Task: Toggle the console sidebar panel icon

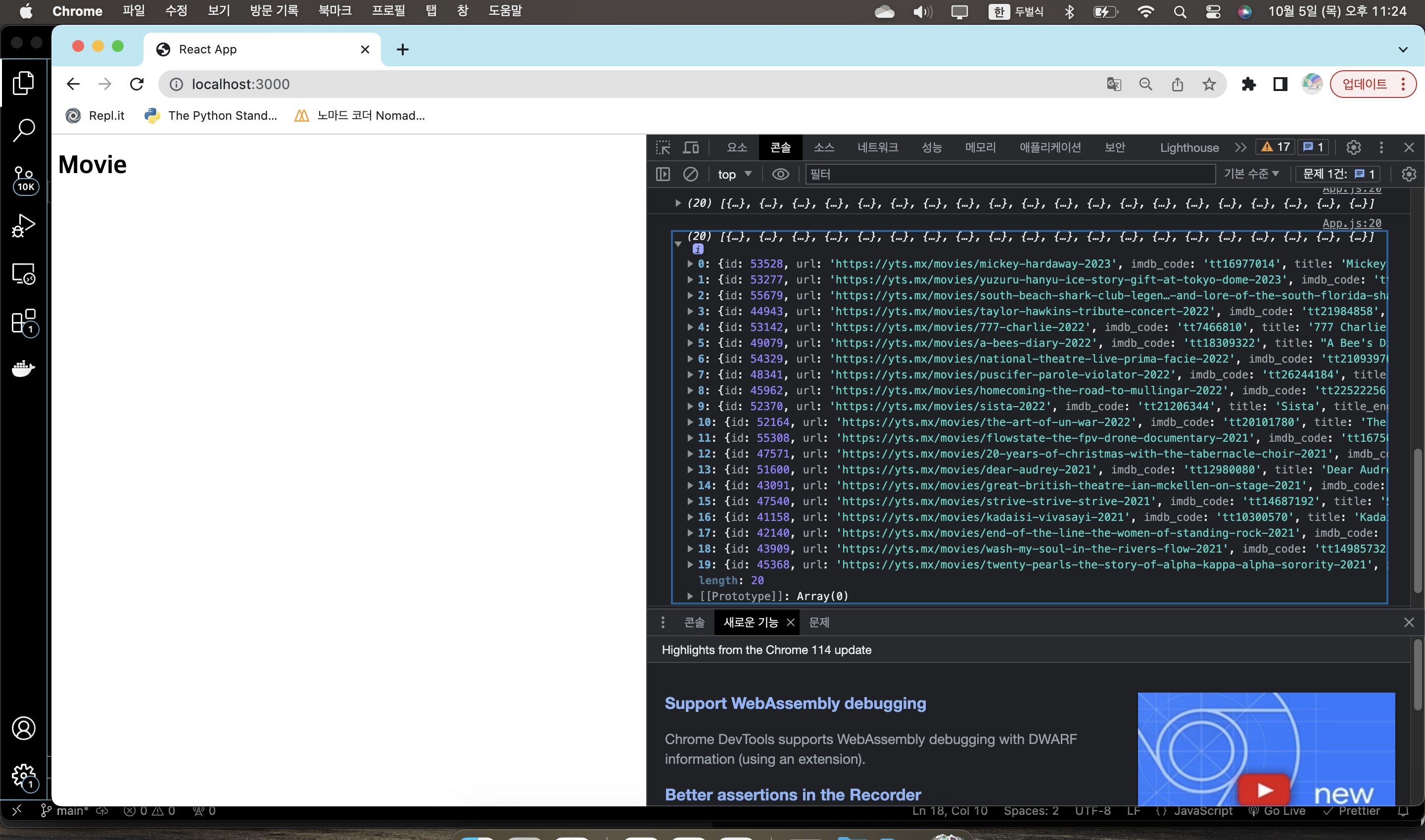Action: 663,174
